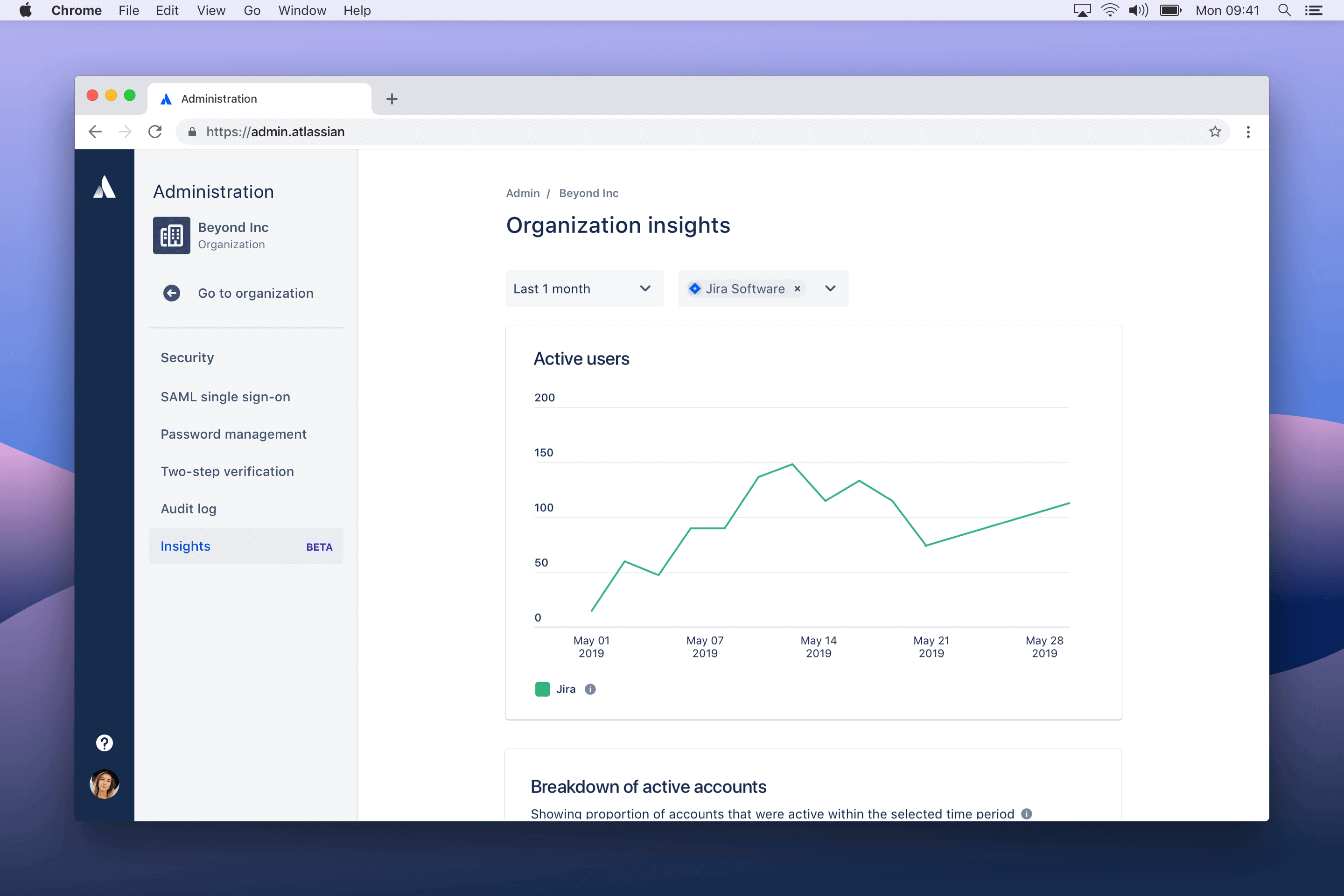
Task: Click the help question mark toggle
Action: click(104, 743)
